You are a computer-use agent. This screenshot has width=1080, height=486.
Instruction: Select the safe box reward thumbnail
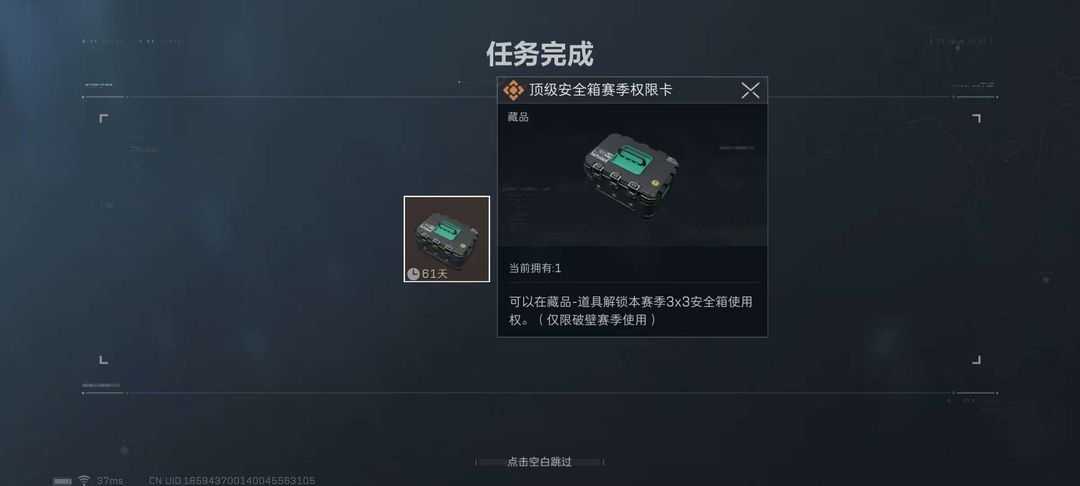446,239
